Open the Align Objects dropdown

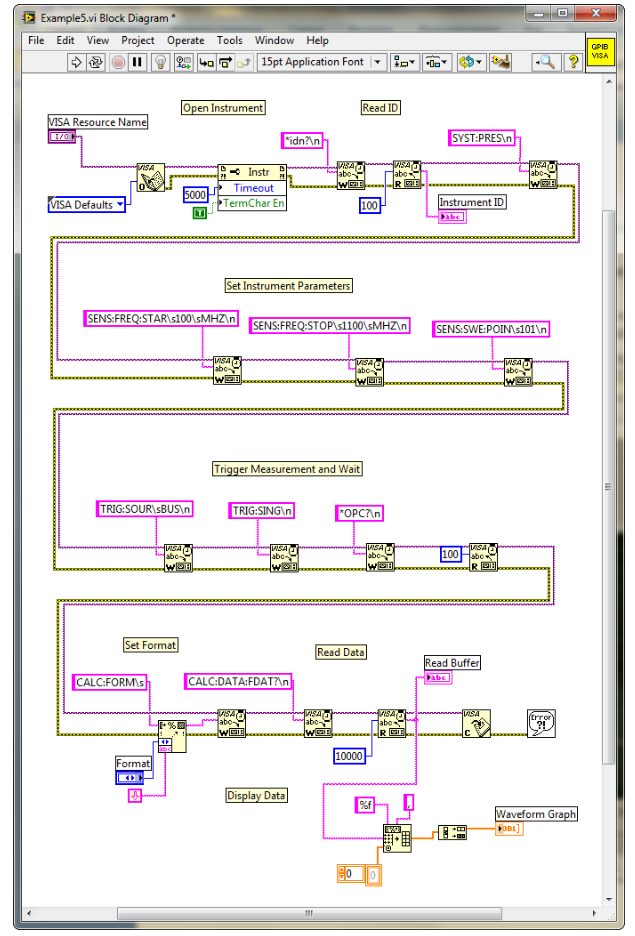pos(404,62)
